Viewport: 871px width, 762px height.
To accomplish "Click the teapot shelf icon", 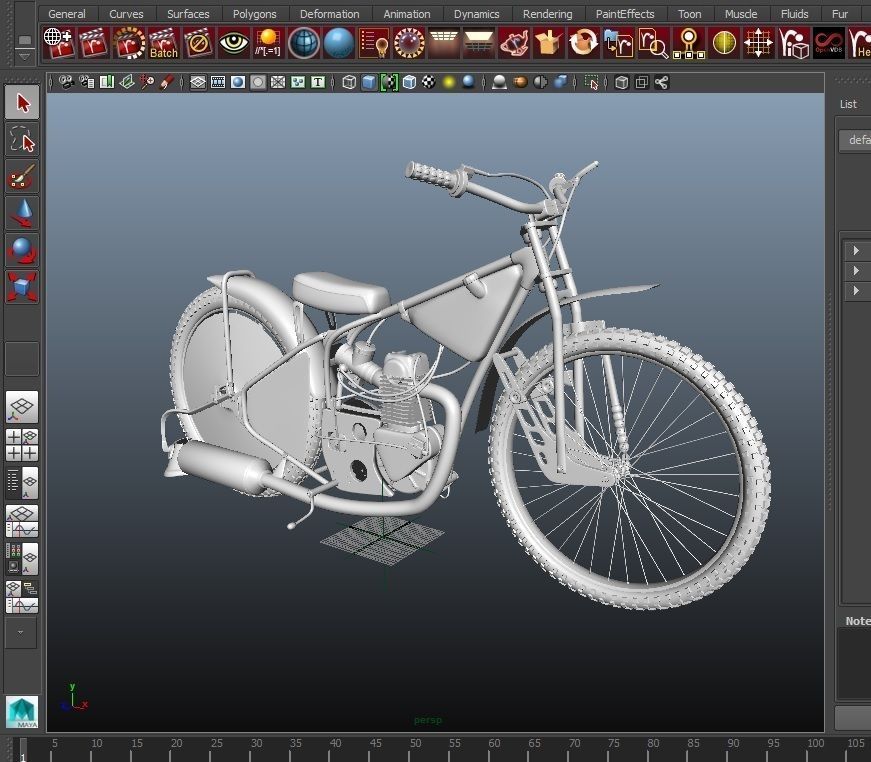I will click(x=514, y=43).
